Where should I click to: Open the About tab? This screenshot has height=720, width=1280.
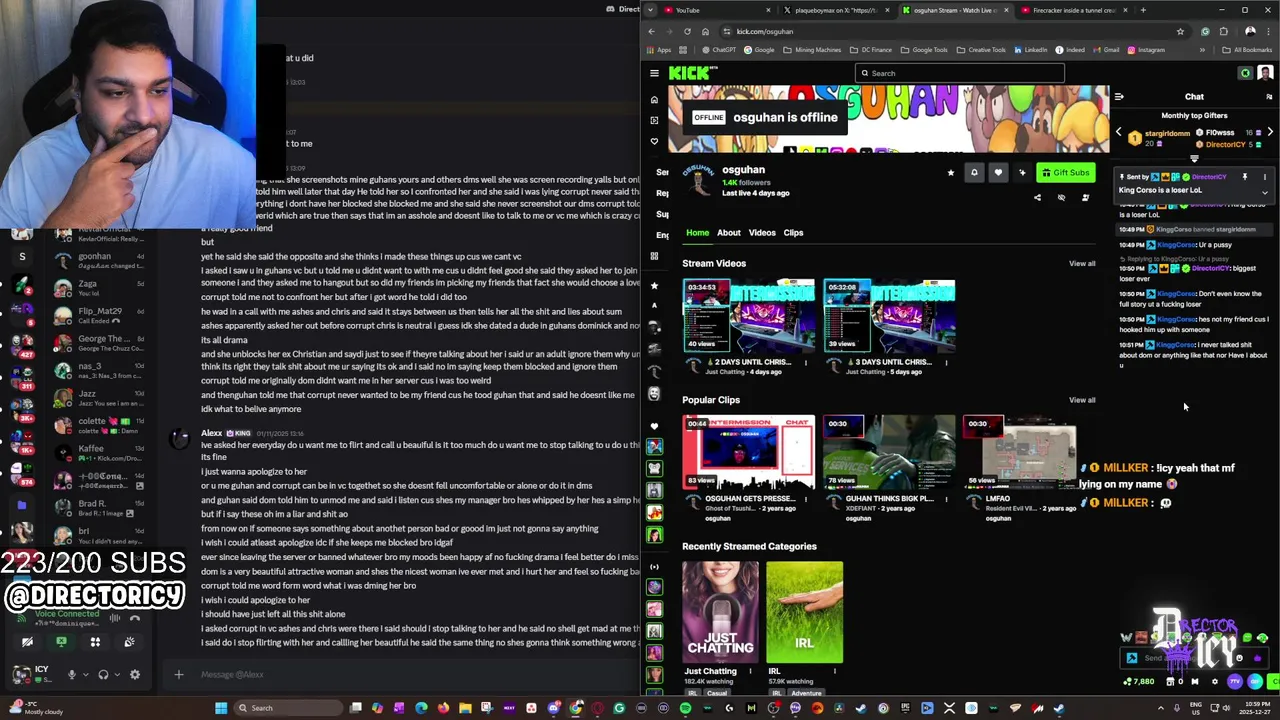(728, 233)
